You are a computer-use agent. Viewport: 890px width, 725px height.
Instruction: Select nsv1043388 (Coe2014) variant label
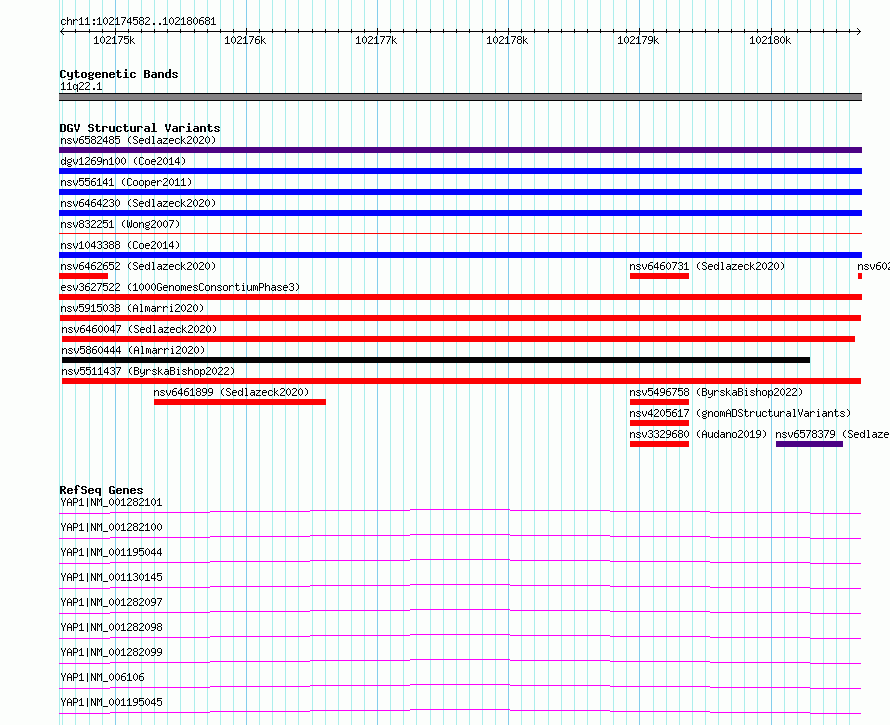click(120, 245)
